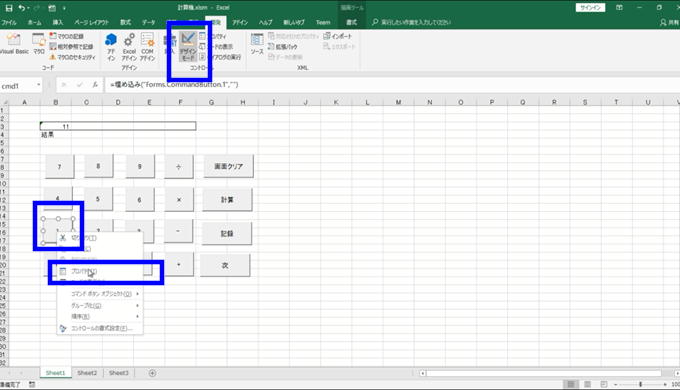Switch to Sheet2 tab
This screenshot has width=680, height=390.
coord(87,373)
